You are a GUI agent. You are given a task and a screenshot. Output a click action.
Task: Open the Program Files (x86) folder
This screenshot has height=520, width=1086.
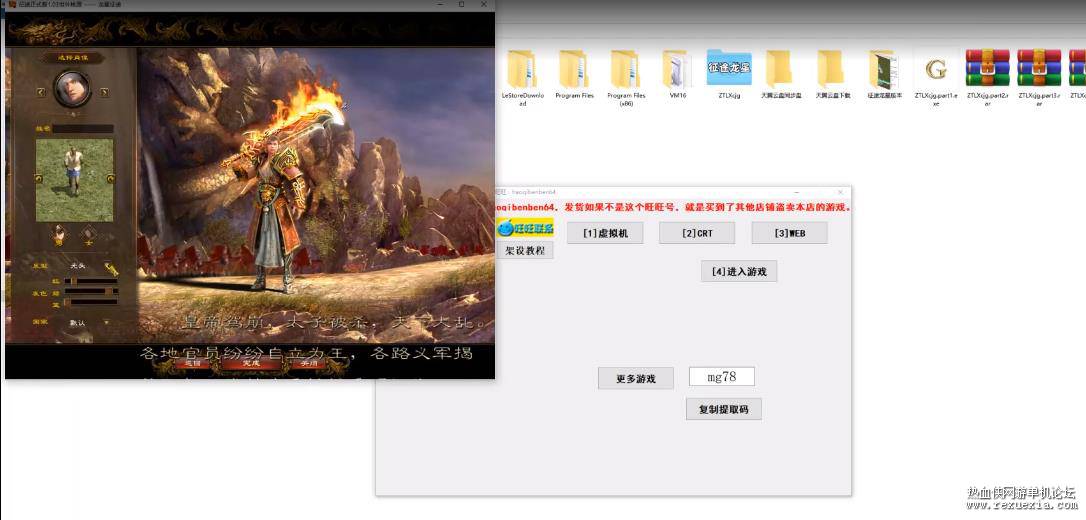click(626, 76)
